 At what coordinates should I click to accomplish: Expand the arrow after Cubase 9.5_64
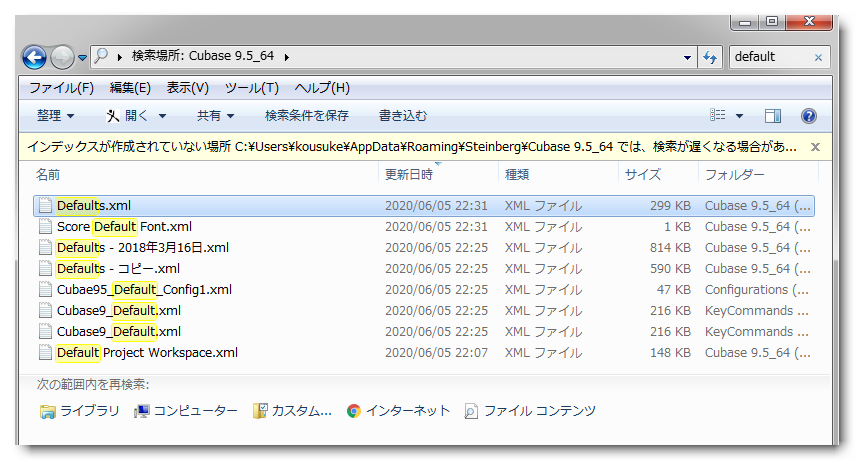[287, 57]
